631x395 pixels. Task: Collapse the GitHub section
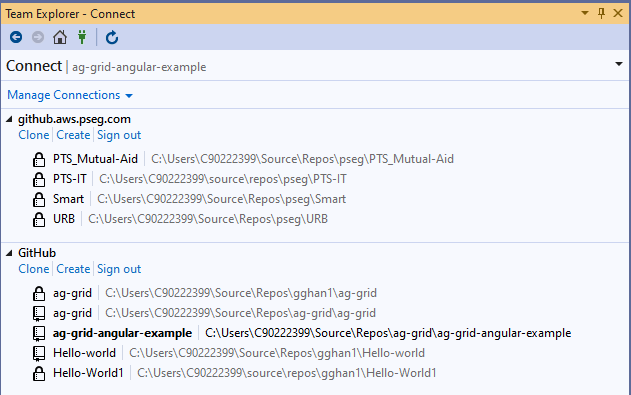[9, 253]
